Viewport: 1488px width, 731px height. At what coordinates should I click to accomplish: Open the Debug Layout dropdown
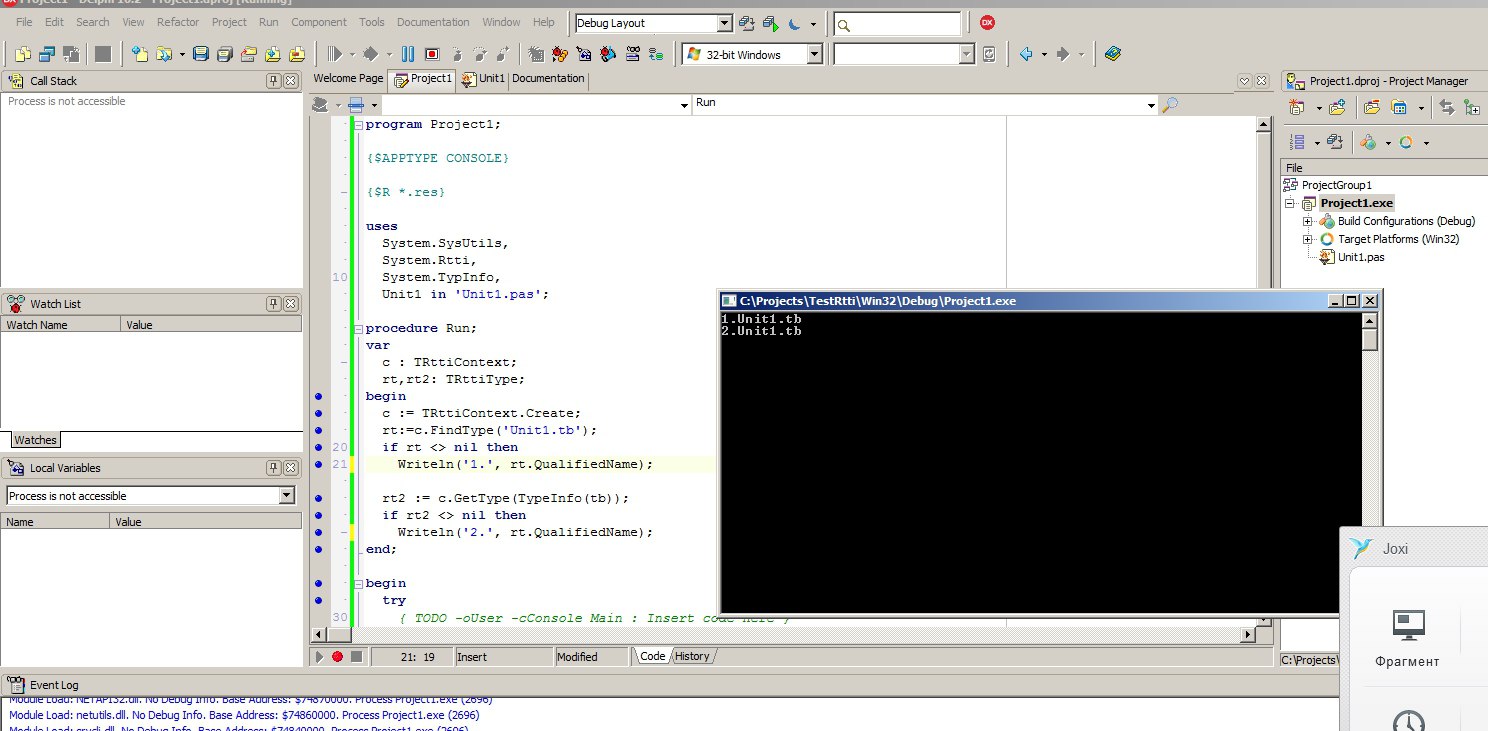point(725,23)
